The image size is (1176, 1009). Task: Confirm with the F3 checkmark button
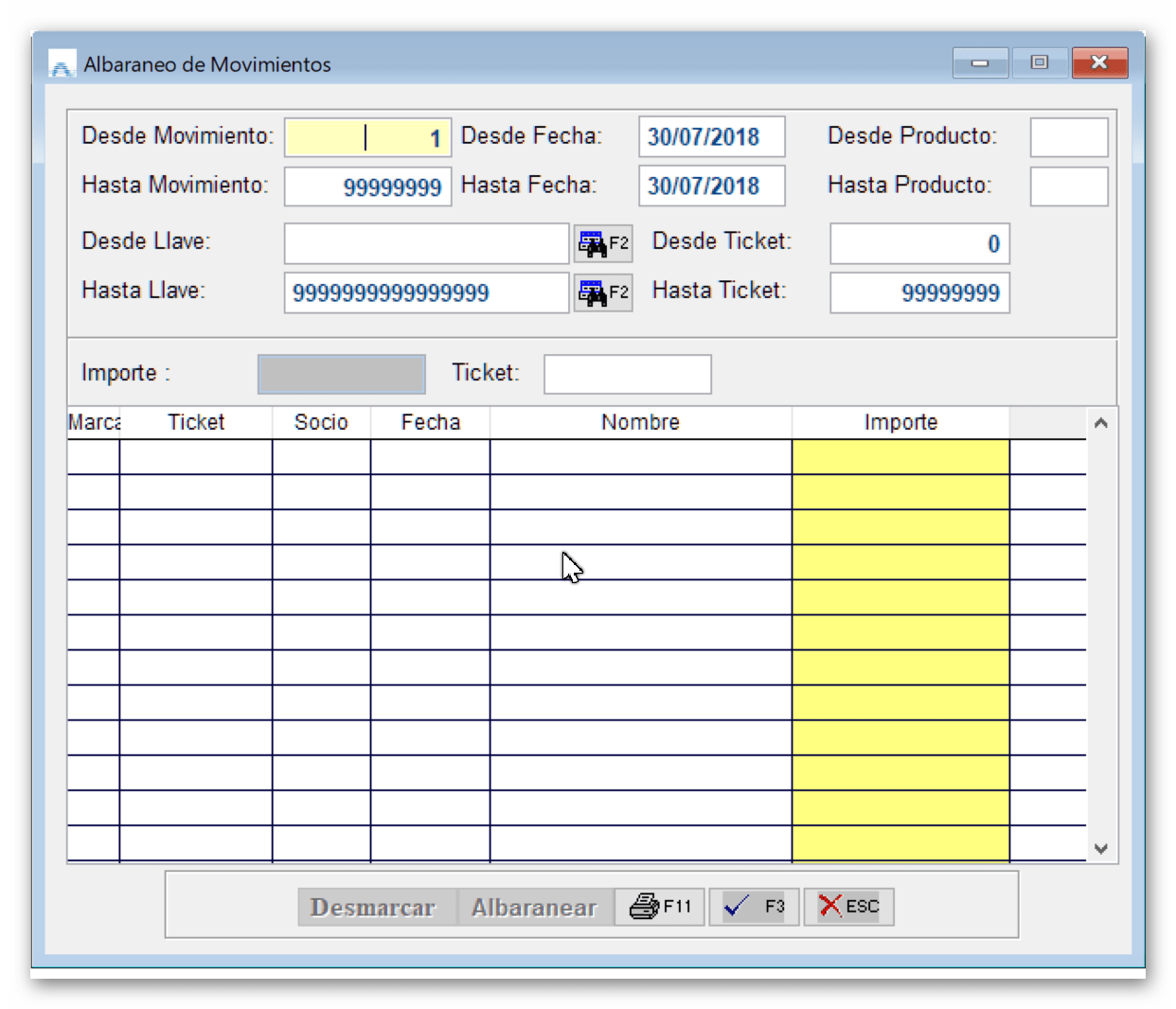(754, 907)
